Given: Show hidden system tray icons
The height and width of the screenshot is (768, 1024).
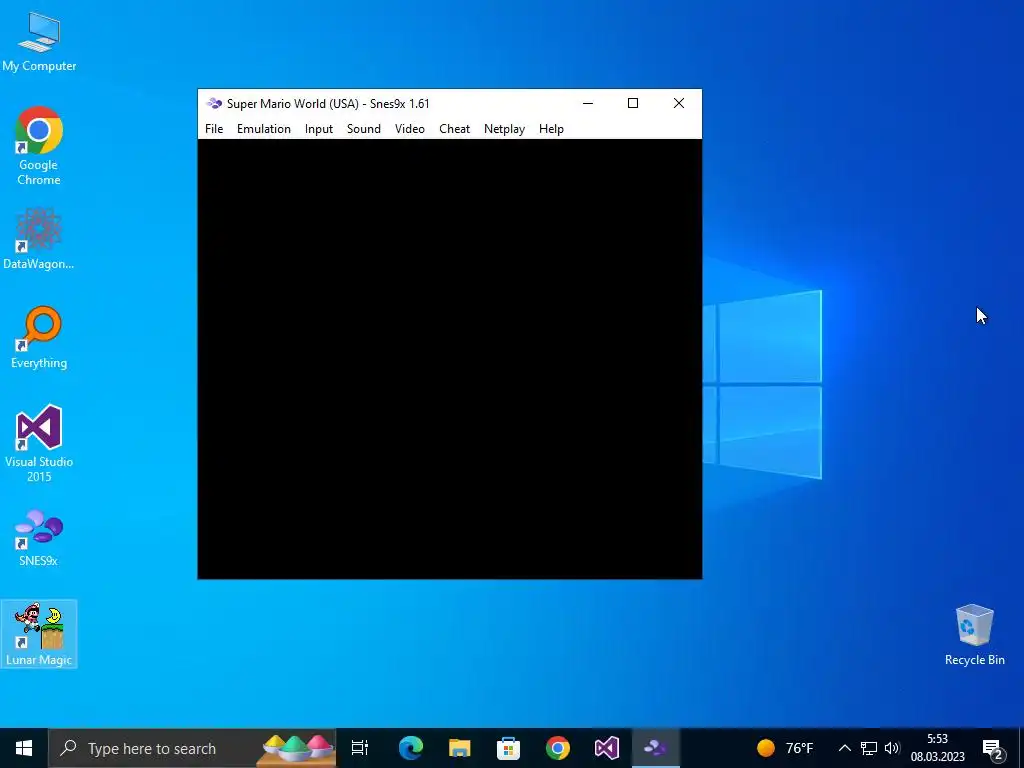Looking at the screenshot, I should click(844, 748).
